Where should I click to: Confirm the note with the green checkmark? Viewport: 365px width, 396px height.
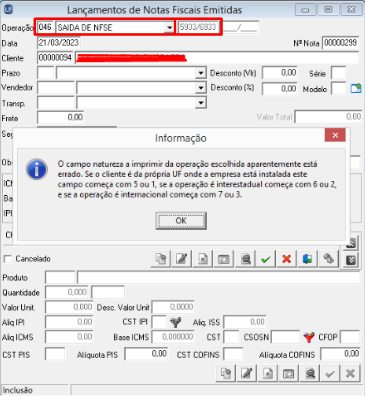point(266,259)
